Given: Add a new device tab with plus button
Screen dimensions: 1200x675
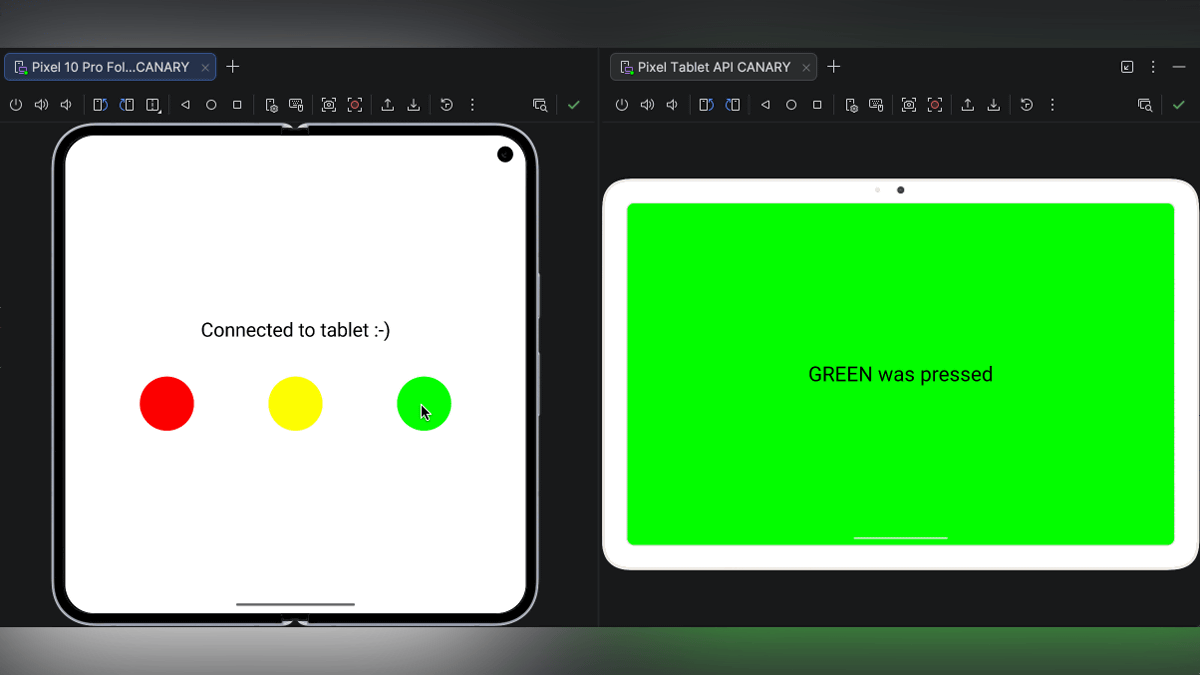Looking at the screenshot, I should click(233, 67).
